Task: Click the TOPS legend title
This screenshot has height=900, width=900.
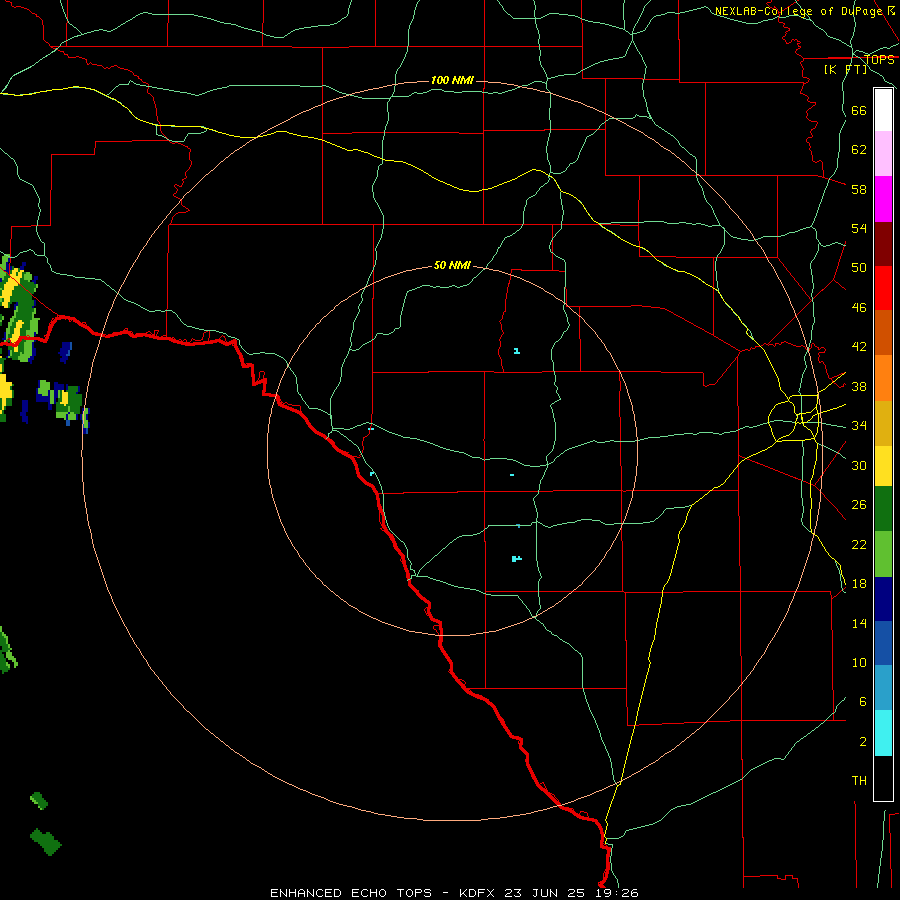Action: coord(879,60)
